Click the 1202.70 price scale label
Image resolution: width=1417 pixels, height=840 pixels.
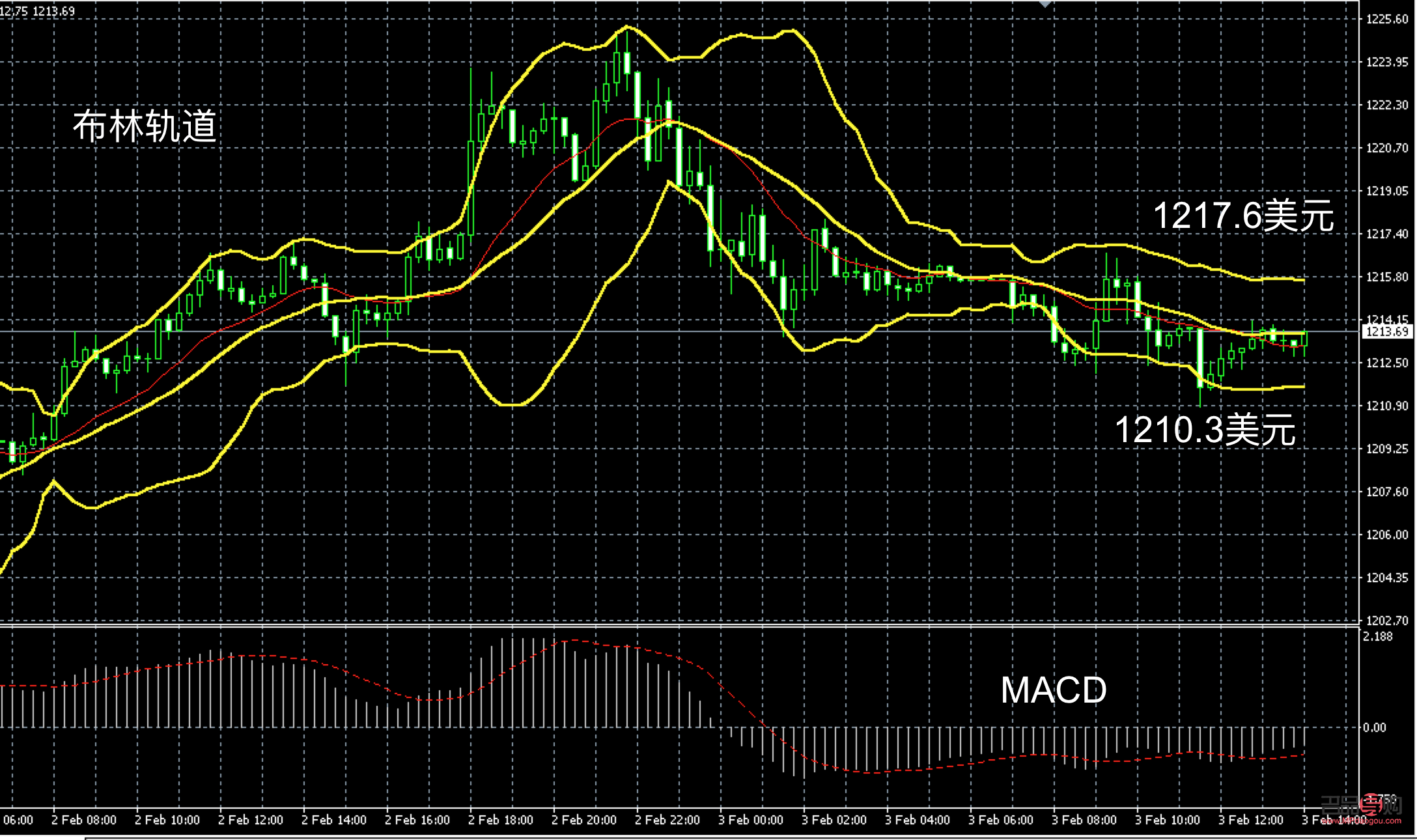pyautogui.click(x=1387, y=621)
